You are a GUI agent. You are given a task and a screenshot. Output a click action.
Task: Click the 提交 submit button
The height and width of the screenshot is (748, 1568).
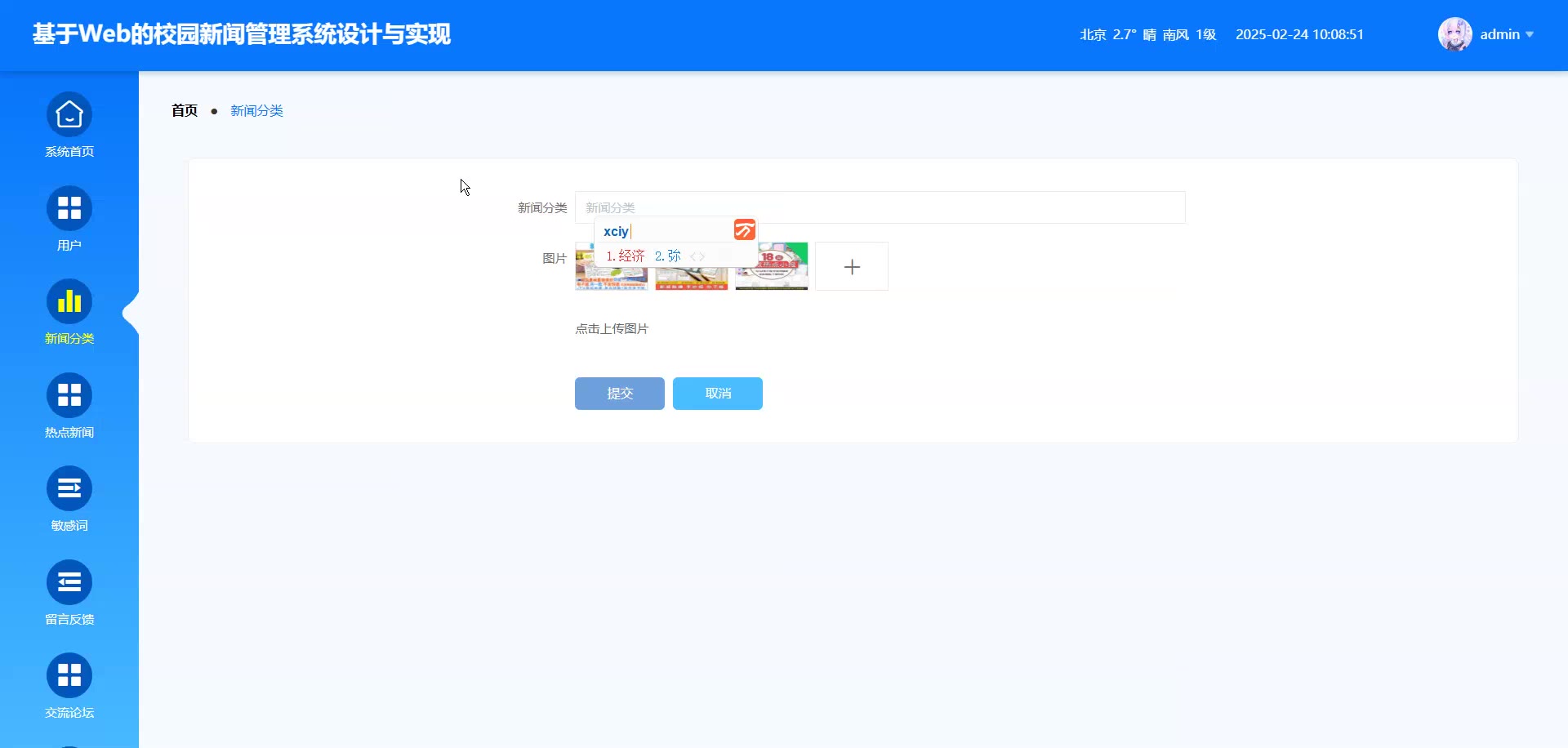coord(620,394)
